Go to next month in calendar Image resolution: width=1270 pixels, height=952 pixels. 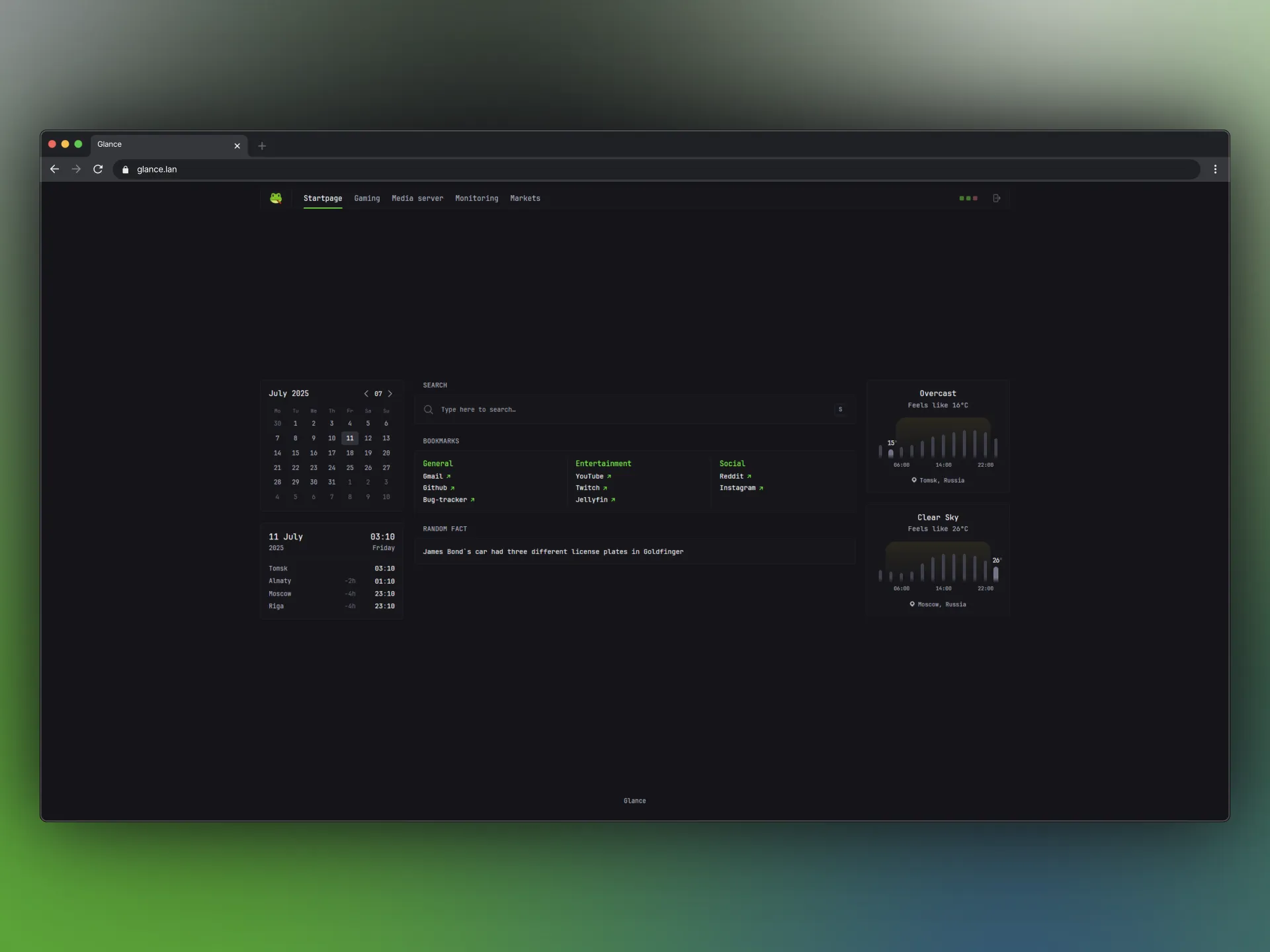390,393
